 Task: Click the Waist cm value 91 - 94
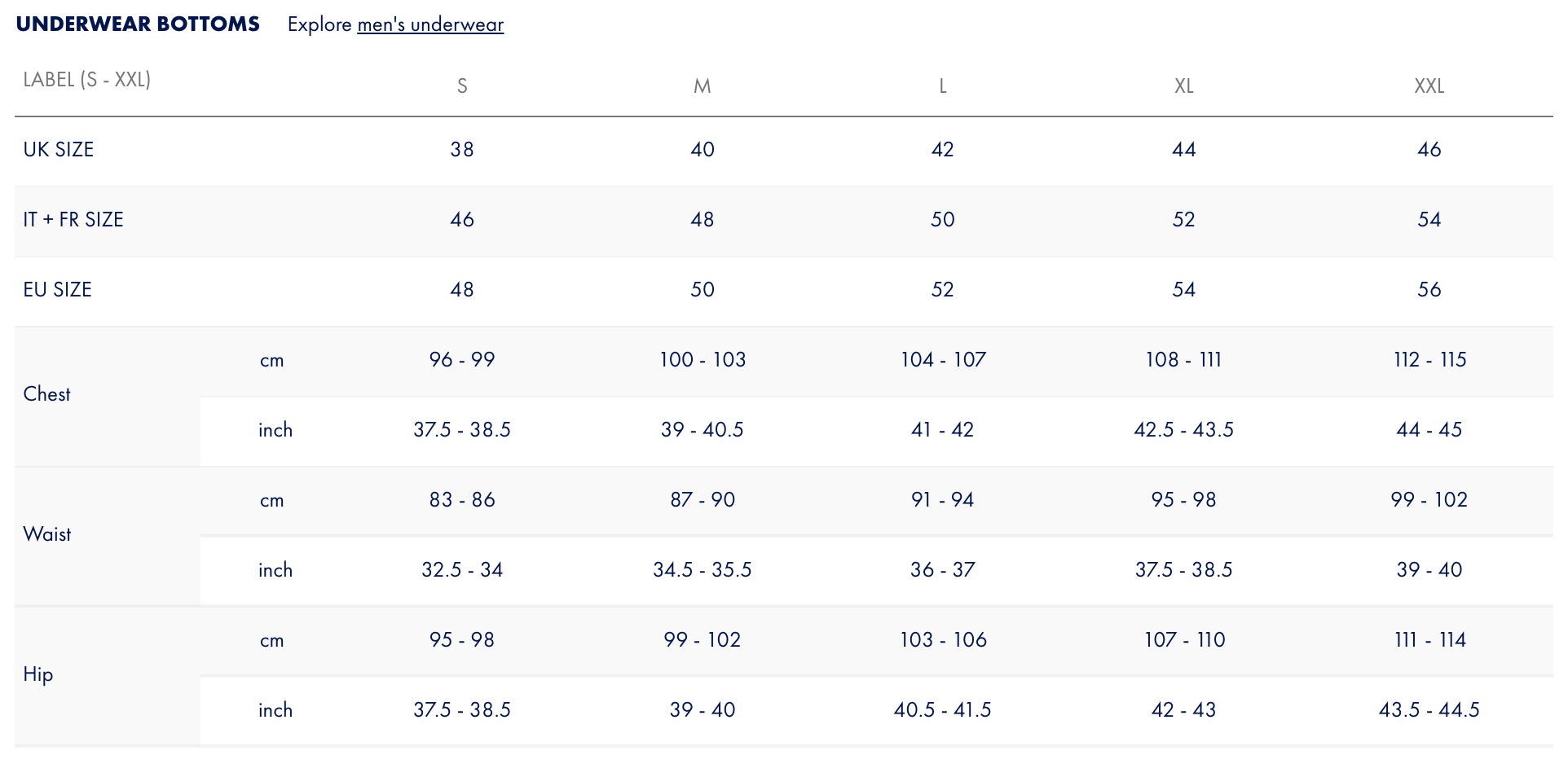(943, 500)
